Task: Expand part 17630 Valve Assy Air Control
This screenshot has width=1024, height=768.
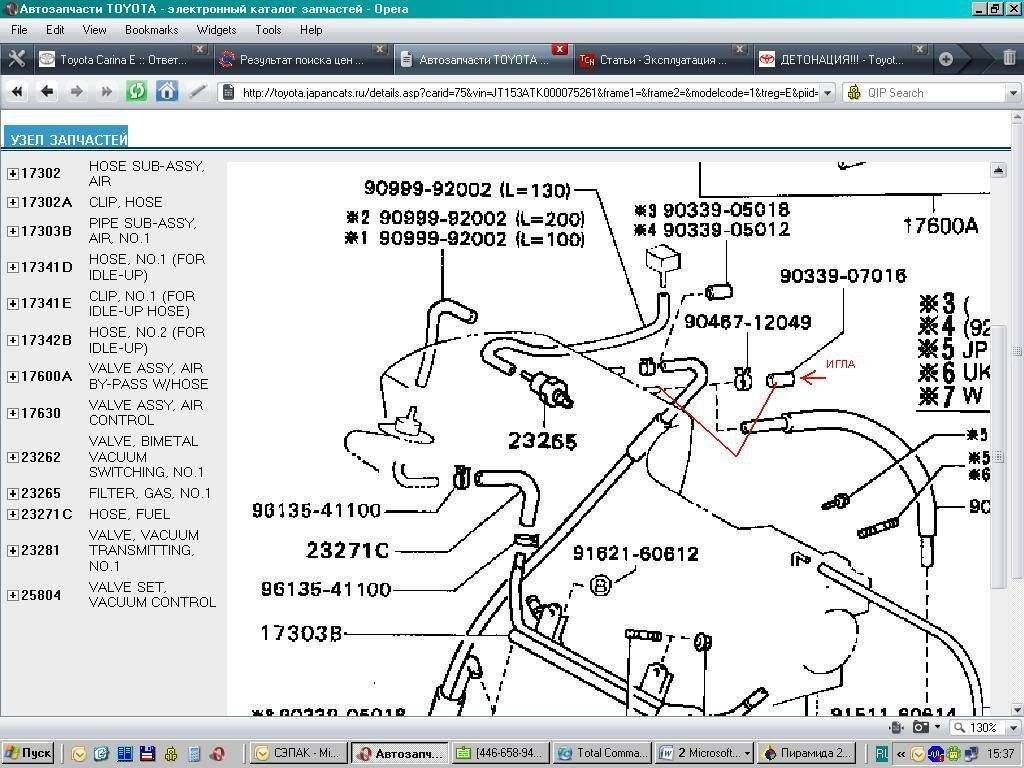Action: tap(13, 413)
